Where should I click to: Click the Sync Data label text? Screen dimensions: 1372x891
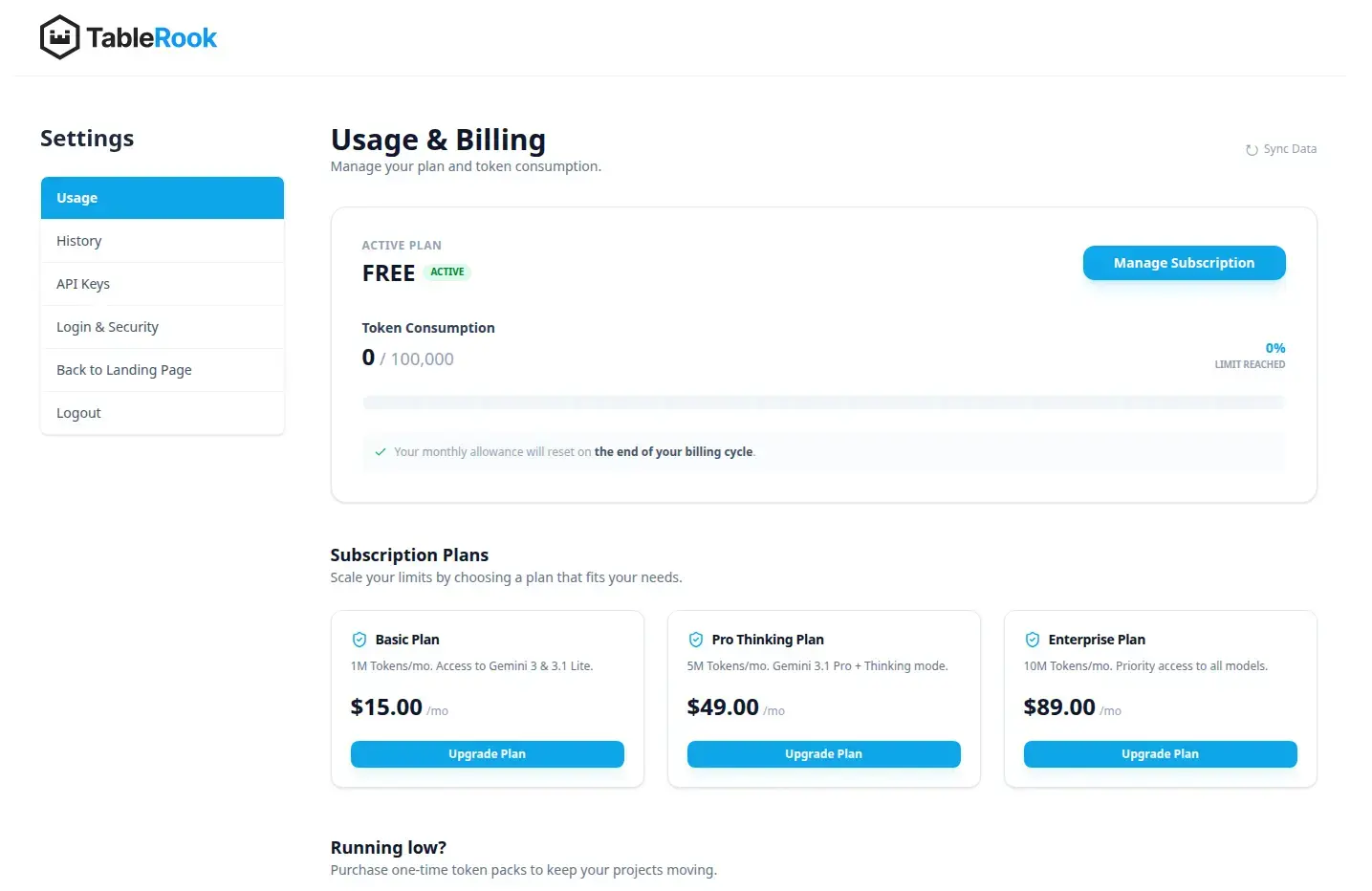pos(1290,148)
